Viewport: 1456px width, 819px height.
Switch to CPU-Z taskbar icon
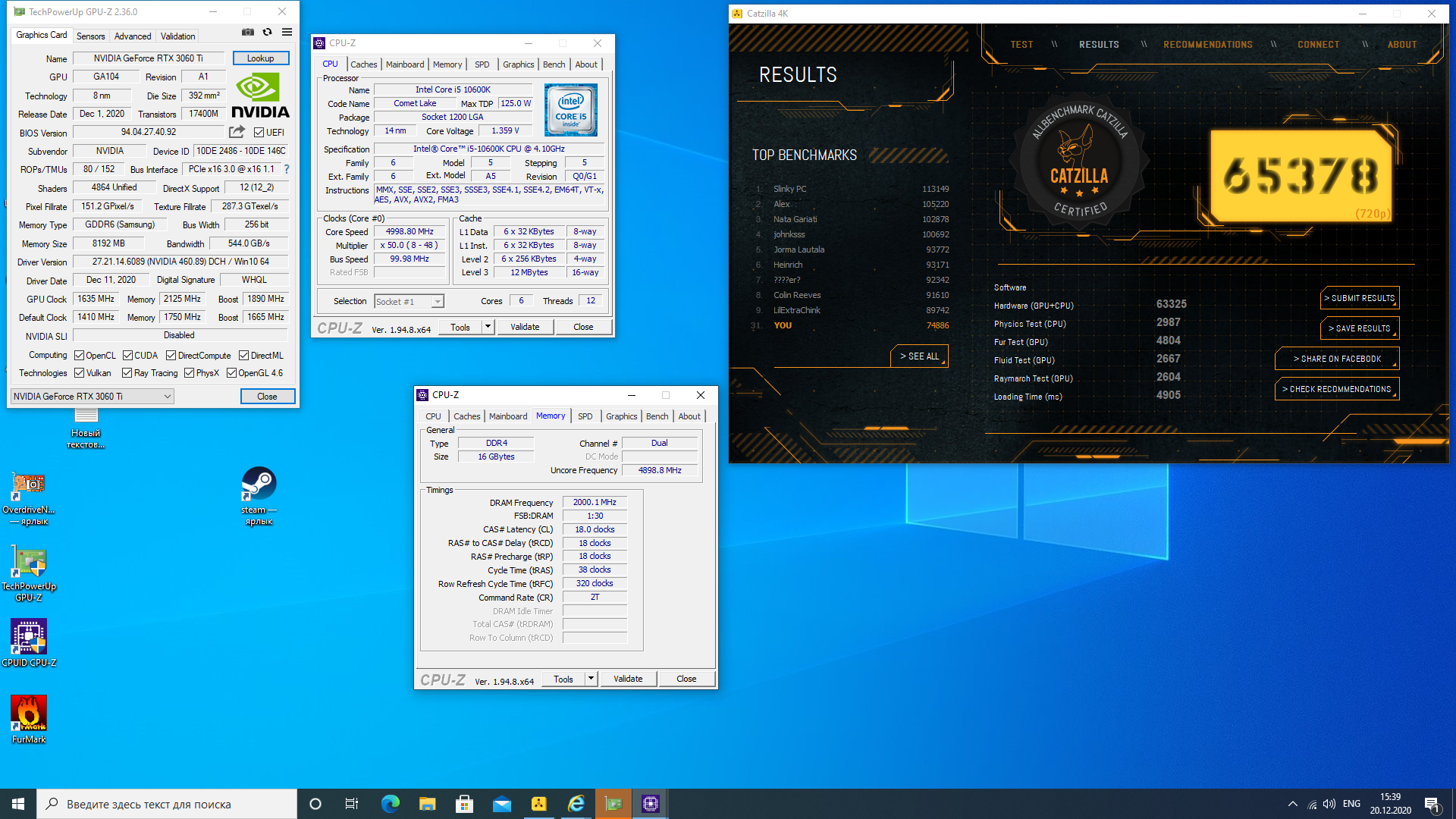pos(651,804)
